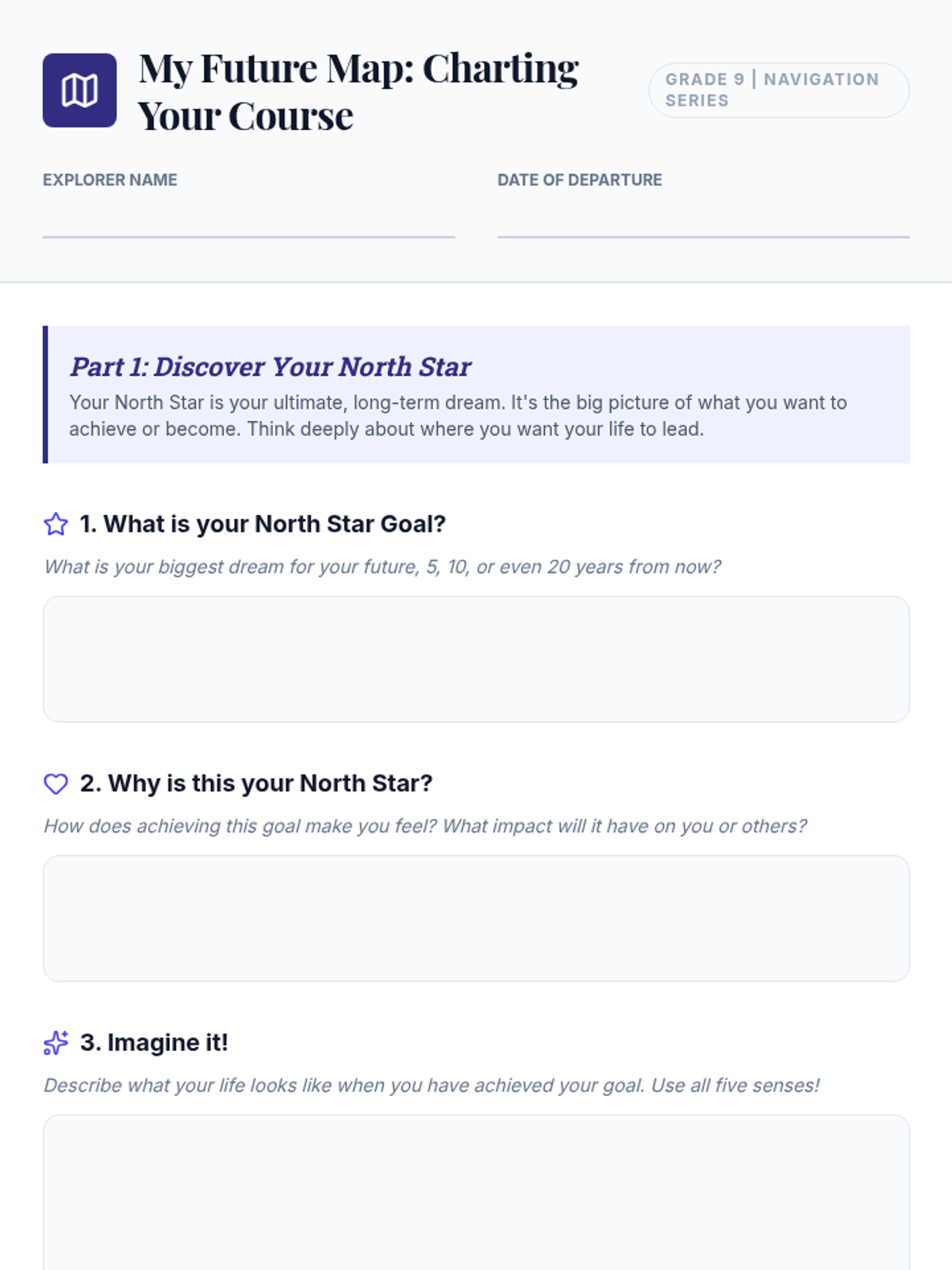
Task: Click the map logo icon
Action: [79, 90]
